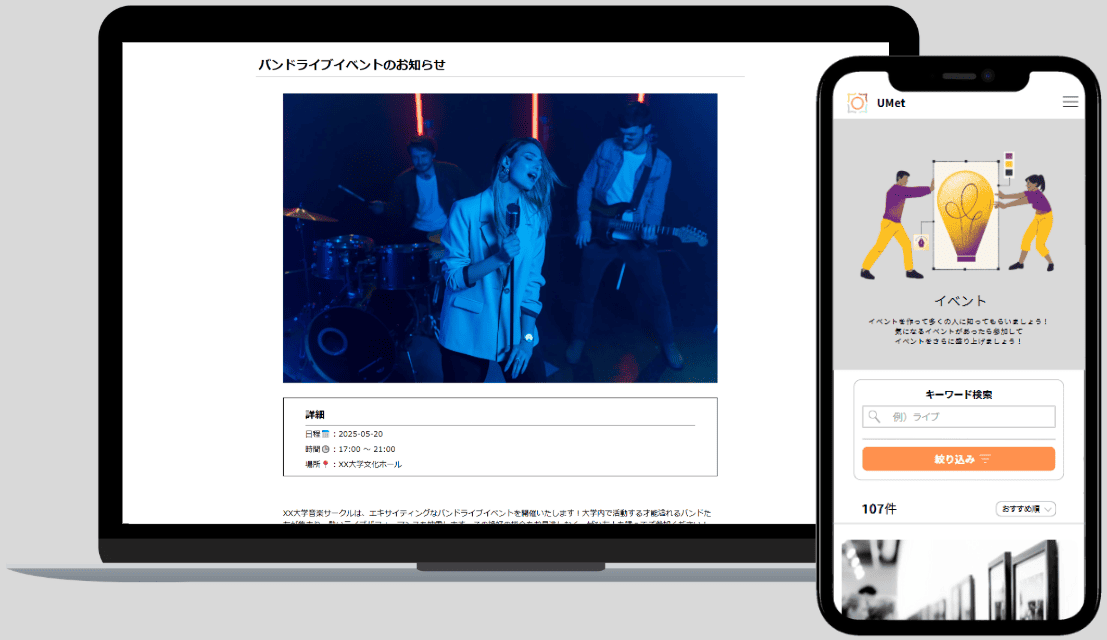The height and width of the screenshot is (640, 1107).
Task: Click the calendar icon beside 日程
Action: [326, 434]
